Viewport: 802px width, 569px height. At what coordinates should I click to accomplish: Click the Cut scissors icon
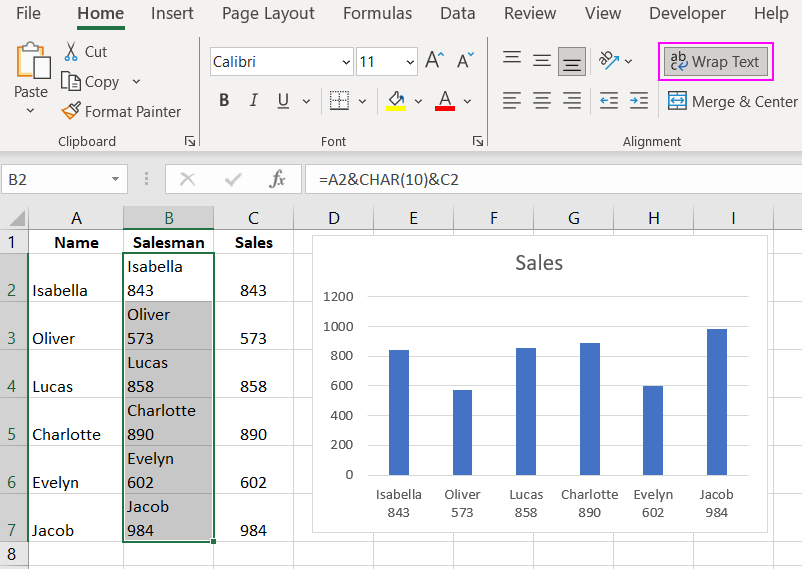pos(71,52)
